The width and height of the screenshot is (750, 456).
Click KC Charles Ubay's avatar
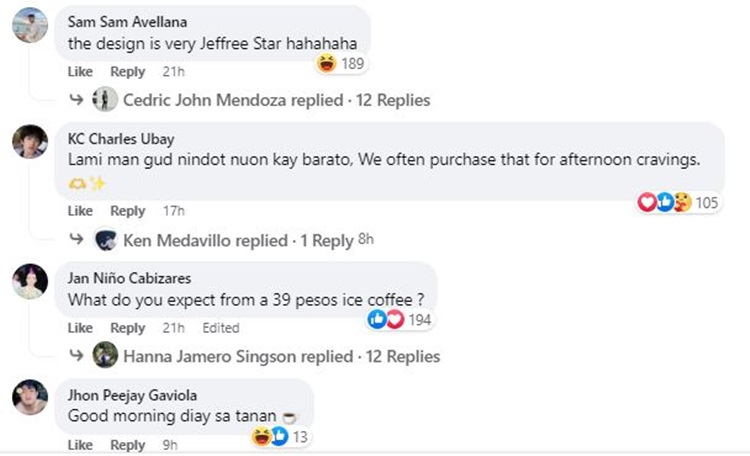click(30, 142)
